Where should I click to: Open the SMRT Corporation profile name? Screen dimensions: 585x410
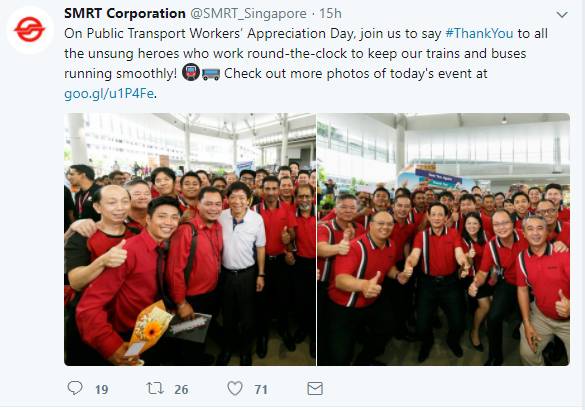point(125,13)
